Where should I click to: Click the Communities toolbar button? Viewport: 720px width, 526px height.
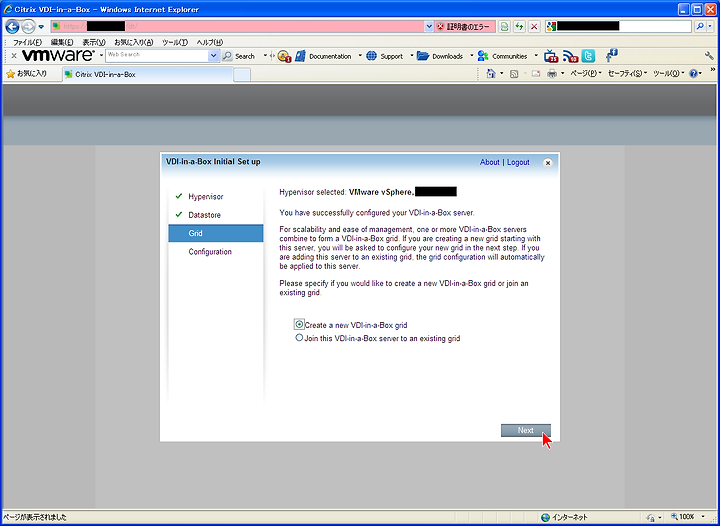(x=502, y=56)
